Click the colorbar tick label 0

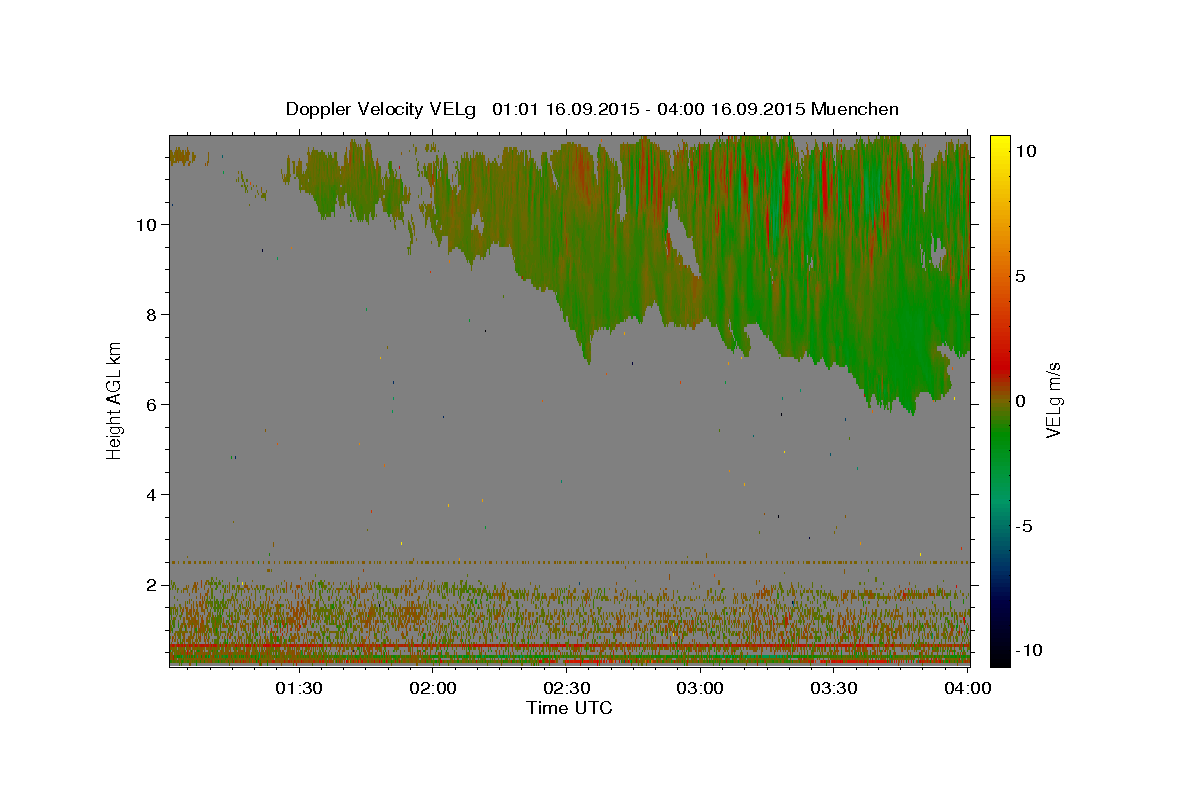point(1020,400)
